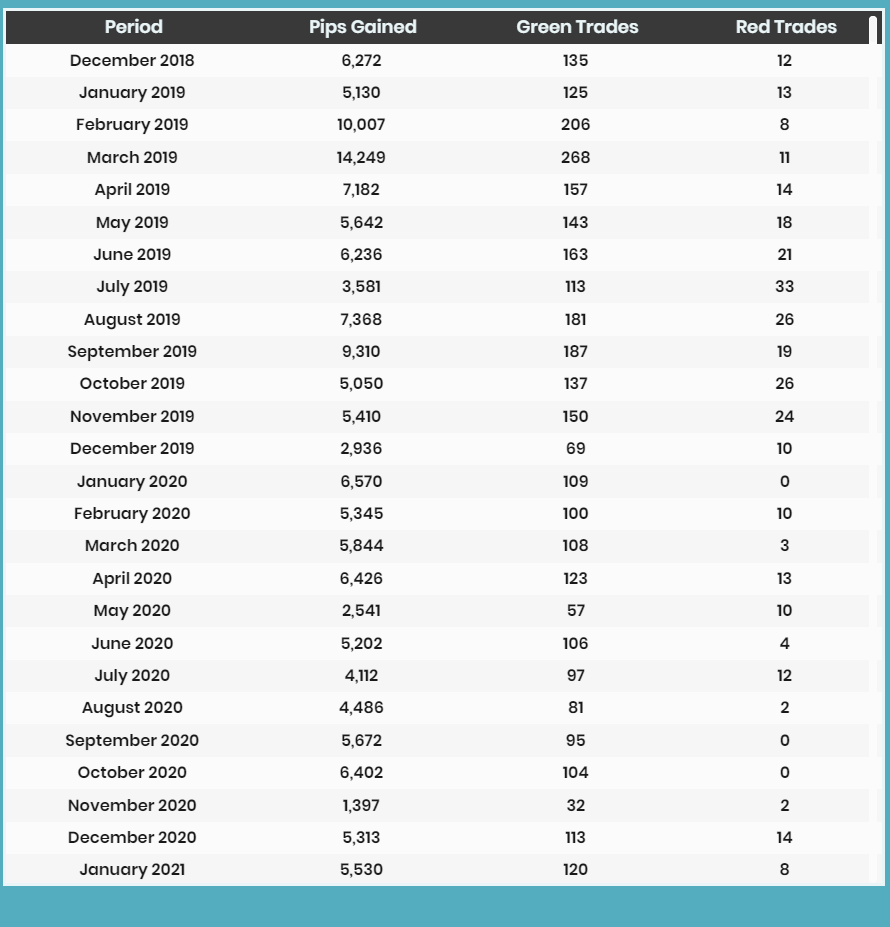The height and width of the screenshot is (927, 890).
Task: Select the September 2020 row label
Action: [x=132, y=741]
